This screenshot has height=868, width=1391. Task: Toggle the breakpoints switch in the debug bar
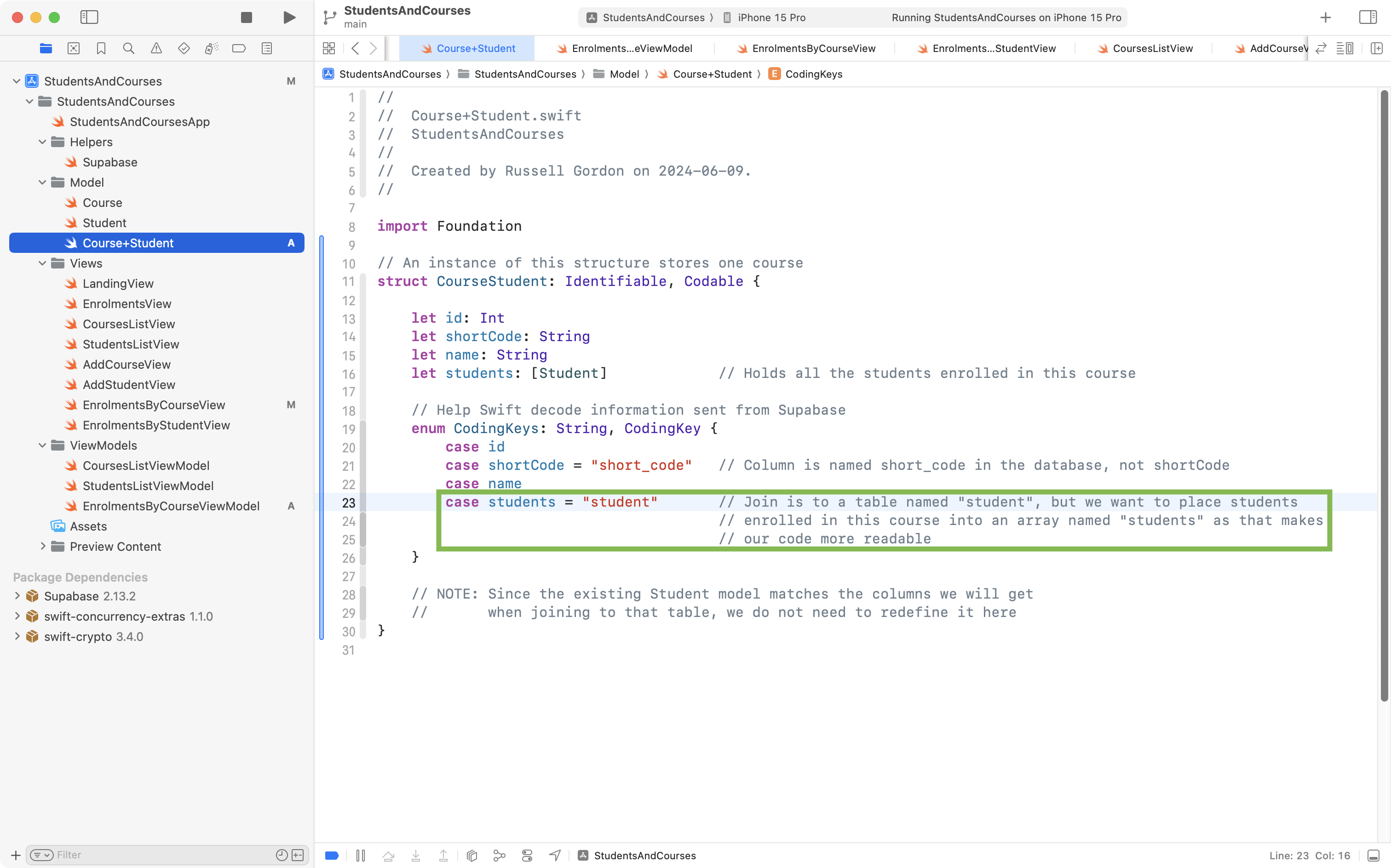coord(331,856)
